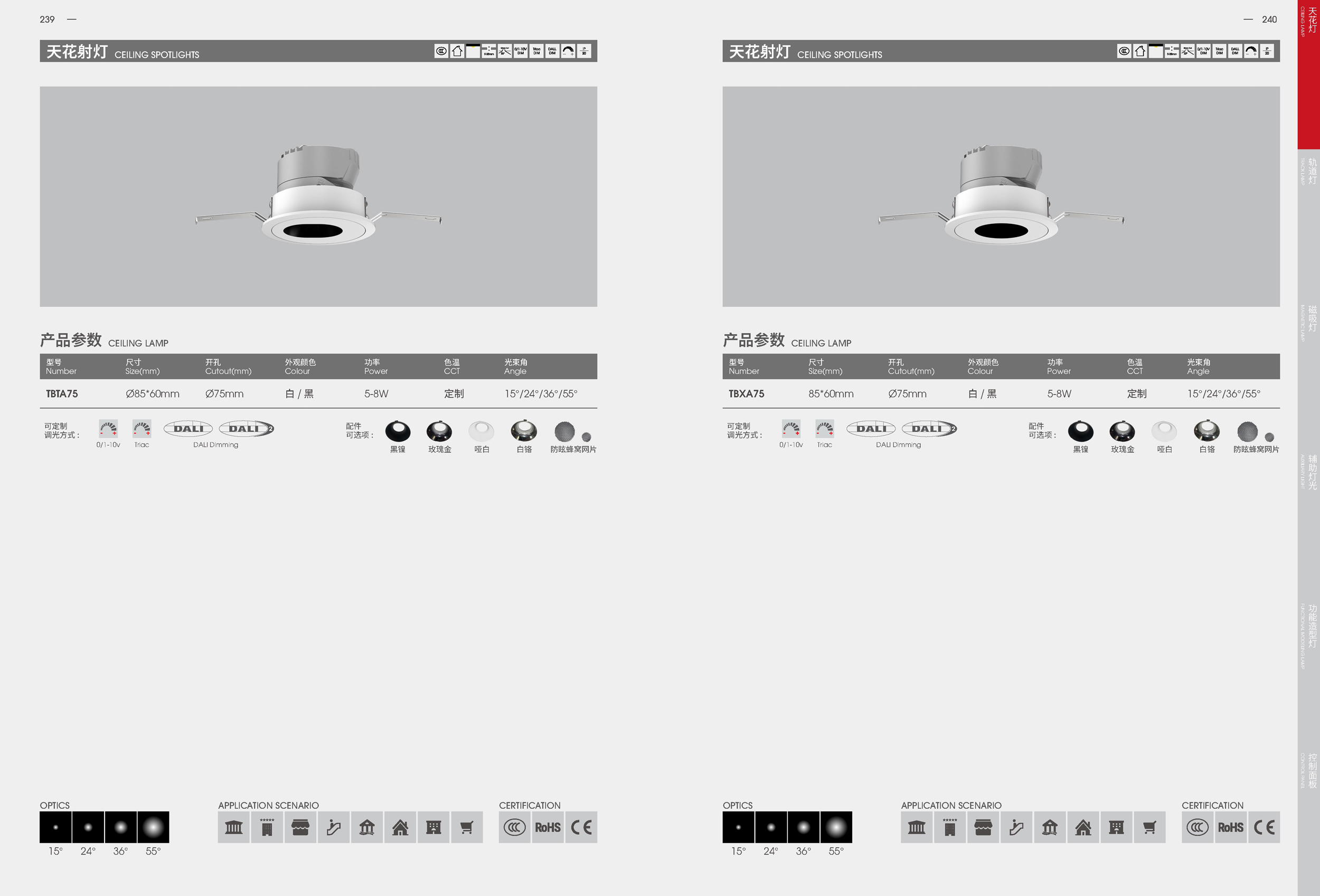Select the 55° optics swatch on page 239
The image size is (1320, 896).
153,827
